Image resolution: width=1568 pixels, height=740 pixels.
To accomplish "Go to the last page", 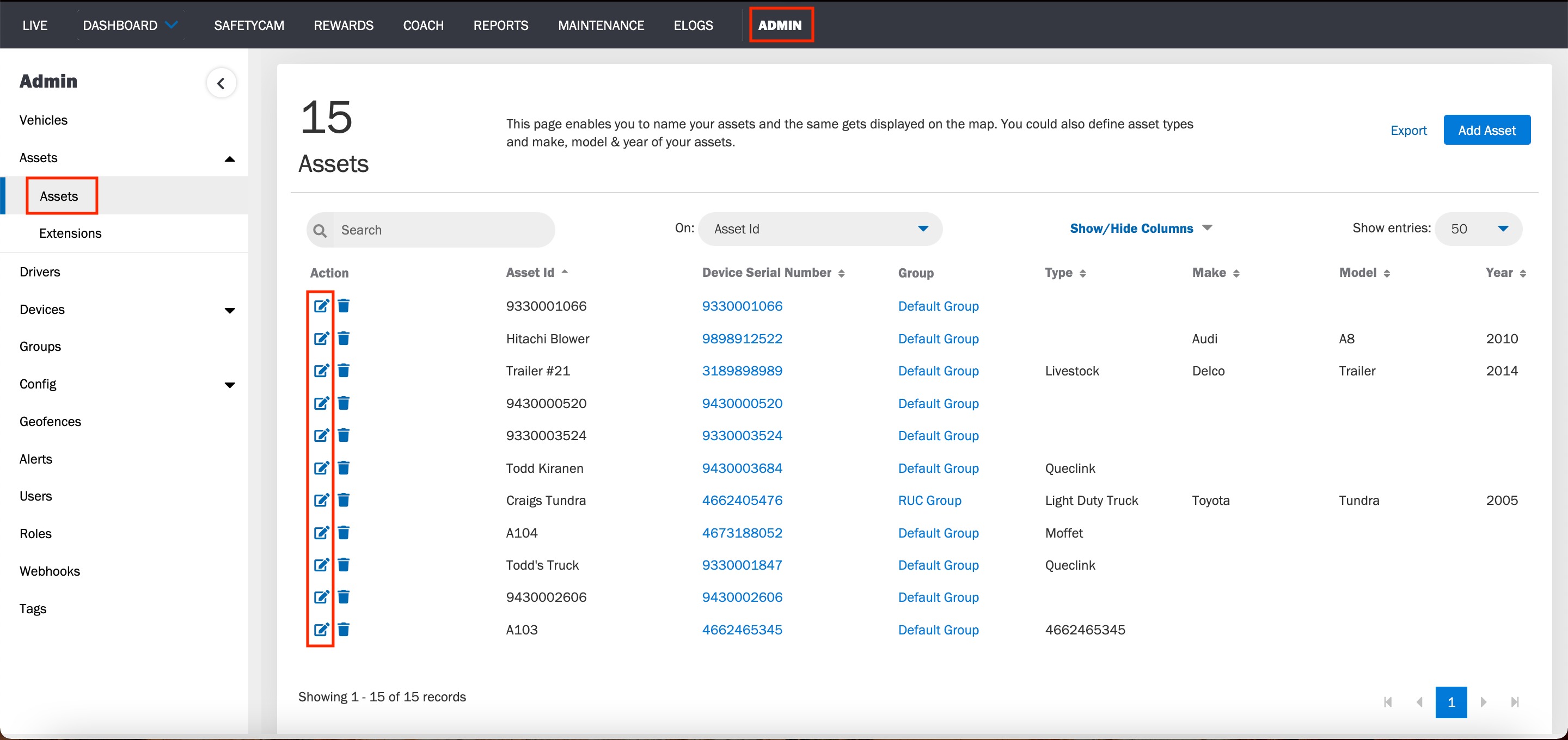I will (x=1515, y=702).
